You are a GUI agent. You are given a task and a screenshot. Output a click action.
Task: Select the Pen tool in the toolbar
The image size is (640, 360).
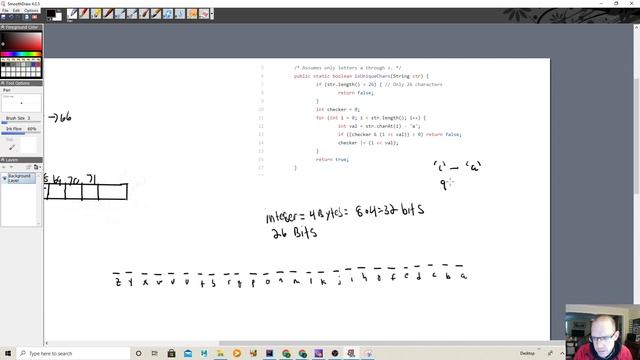(72, 14)
